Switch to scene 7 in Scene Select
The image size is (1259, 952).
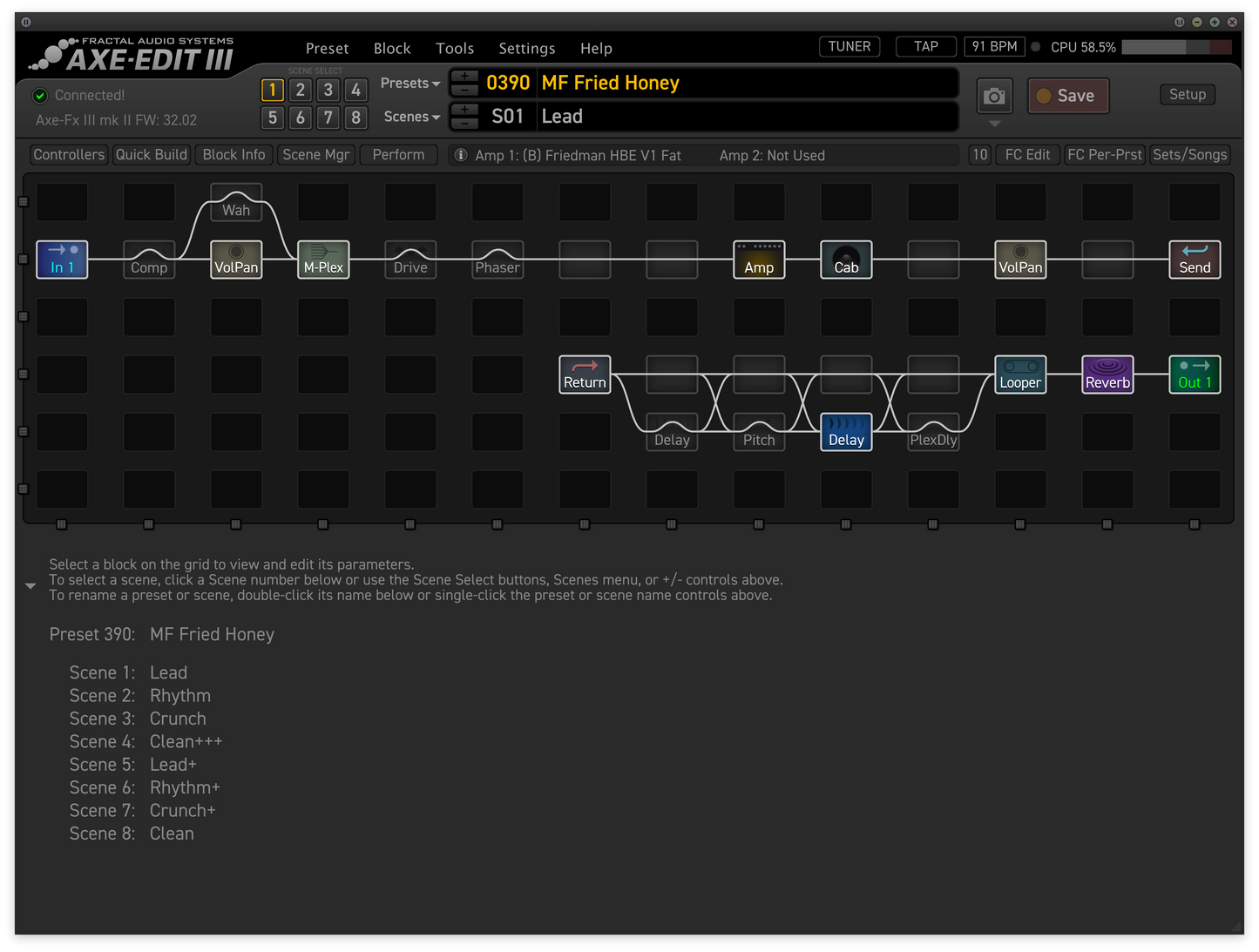[x=328, y=118]
